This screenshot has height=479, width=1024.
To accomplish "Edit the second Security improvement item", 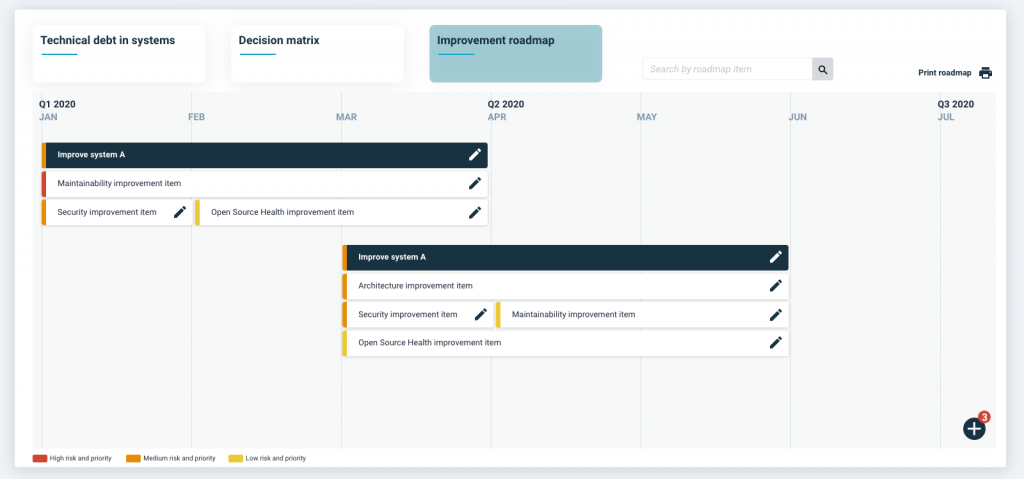I will pyautogui.click(x=481, y=314).
